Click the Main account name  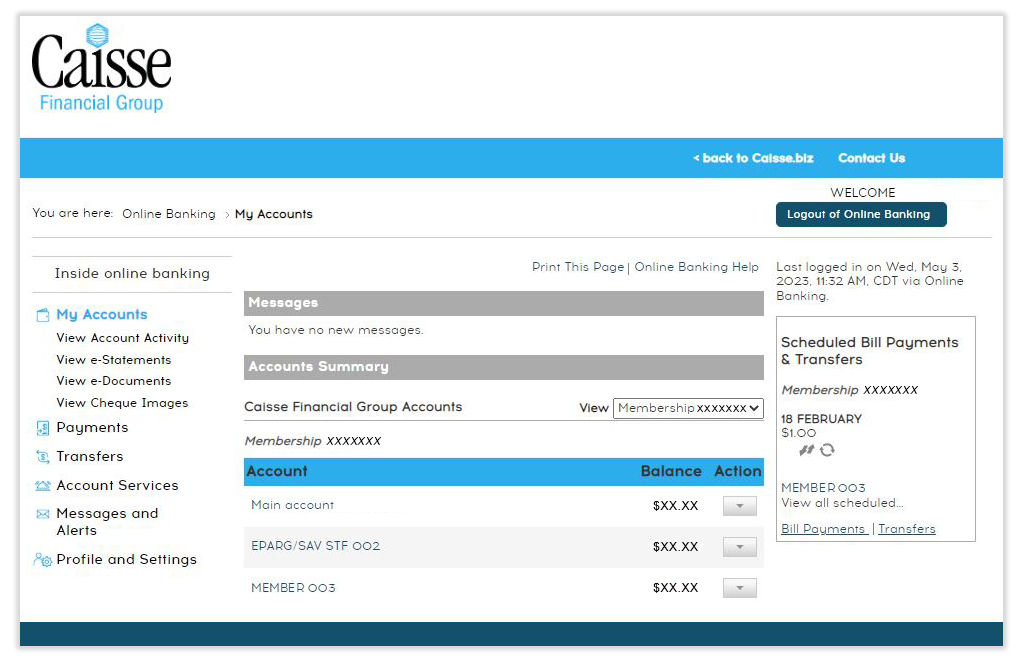point(293,505)
